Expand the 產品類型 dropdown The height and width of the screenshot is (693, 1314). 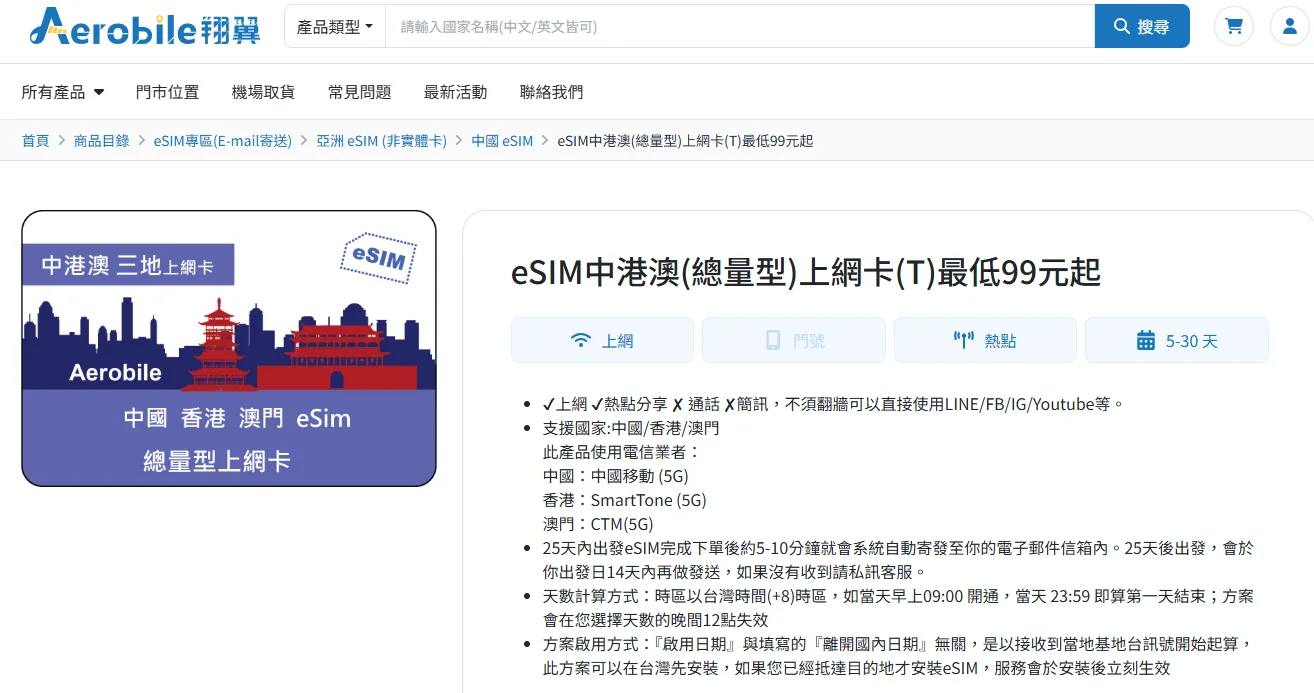tap(335, 26)
